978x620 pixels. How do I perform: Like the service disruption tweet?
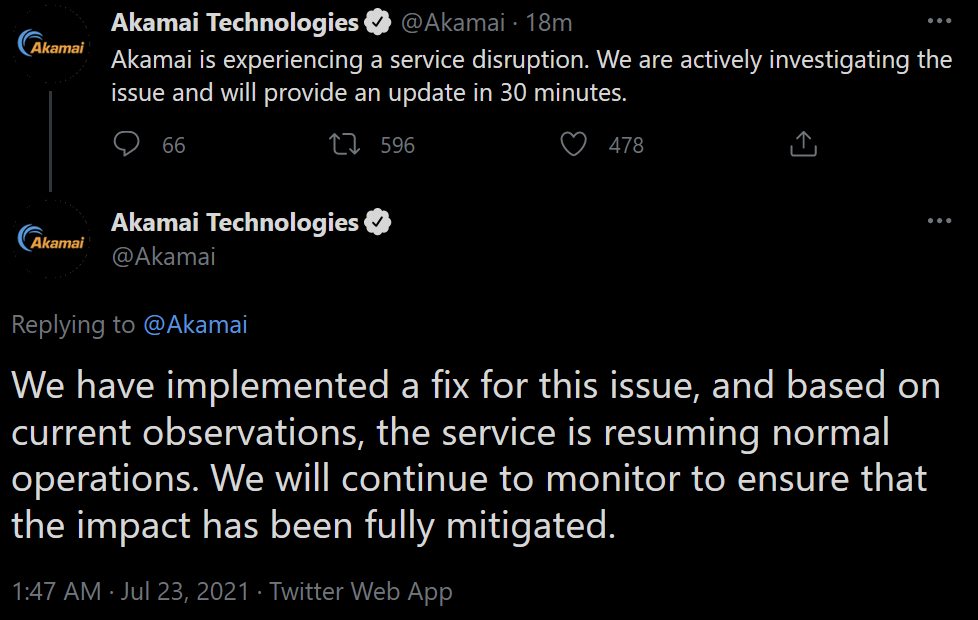click(x=574, y=145)
